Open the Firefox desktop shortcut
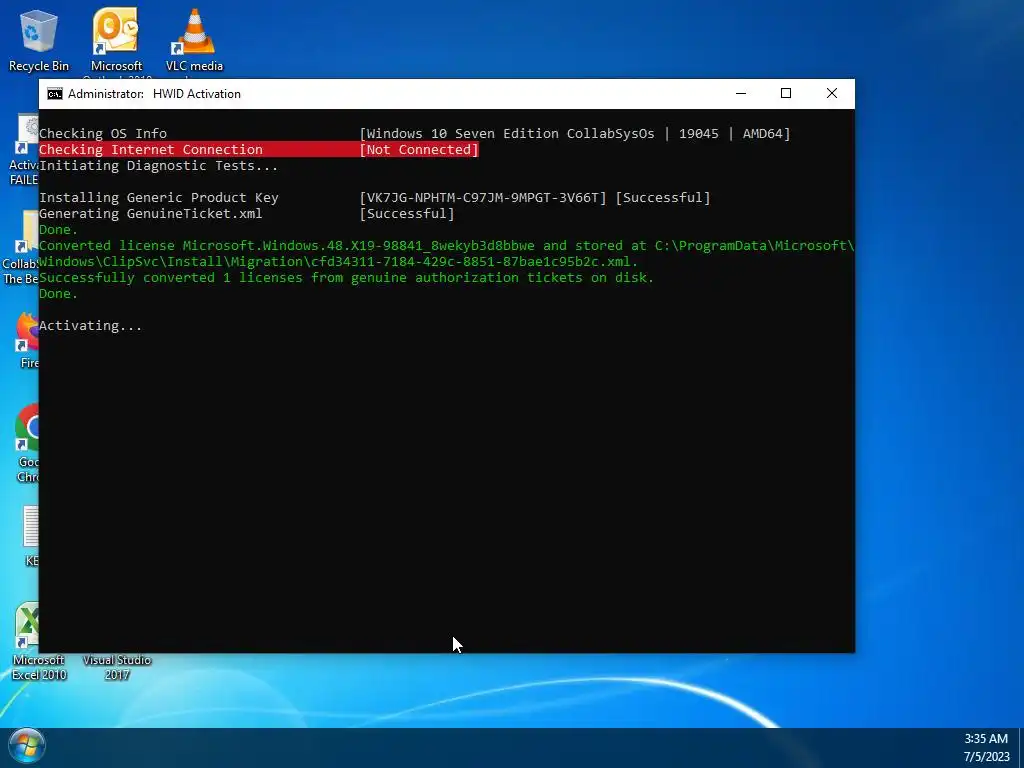The width and height of the screenshot is (1024, 768). coord(27,340)
